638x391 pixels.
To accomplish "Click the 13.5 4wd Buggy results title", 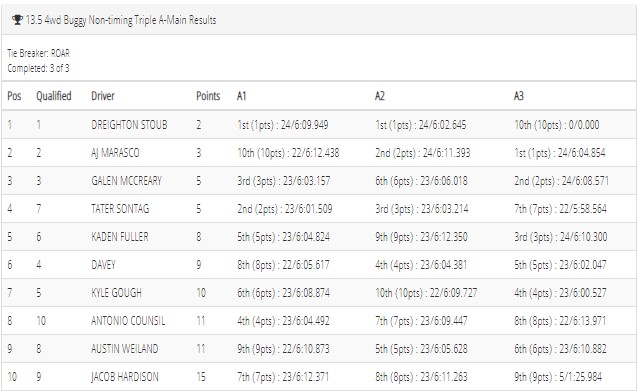I will coord(121,20).
